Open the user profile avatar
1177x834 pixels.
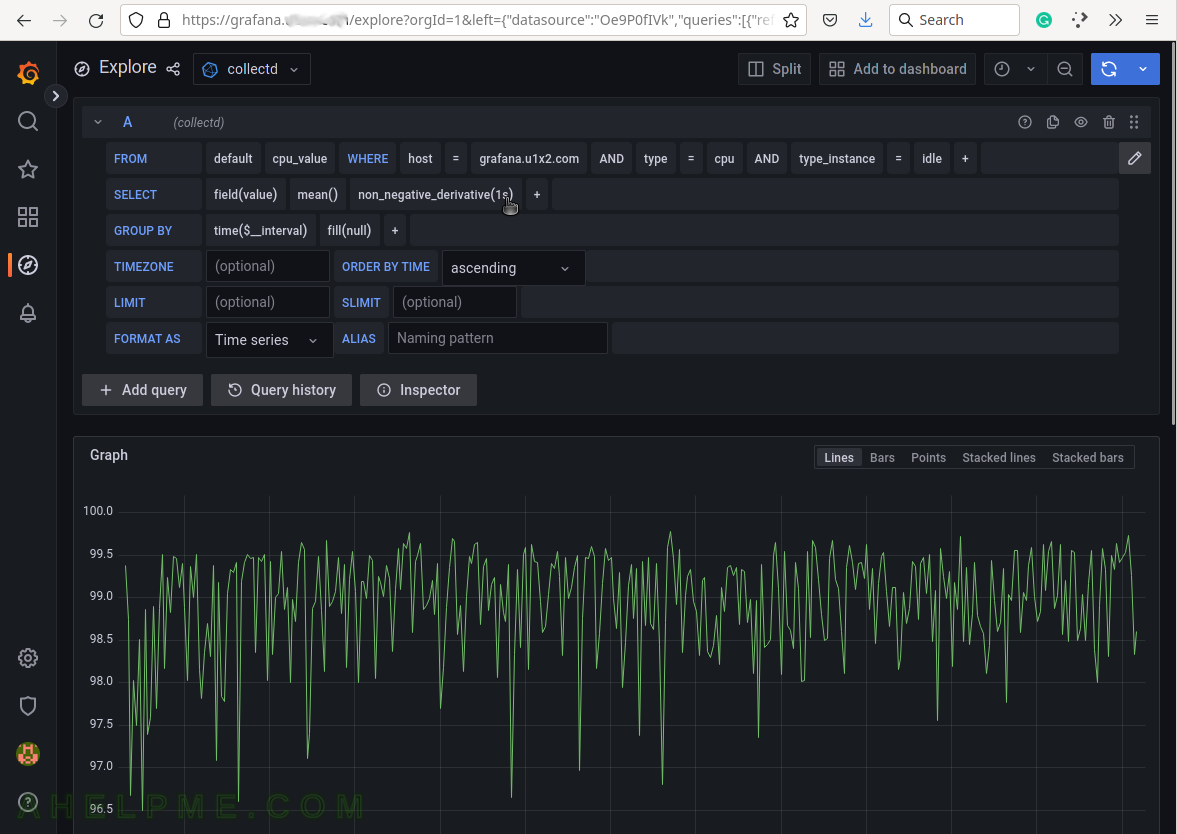click(28, 754)
